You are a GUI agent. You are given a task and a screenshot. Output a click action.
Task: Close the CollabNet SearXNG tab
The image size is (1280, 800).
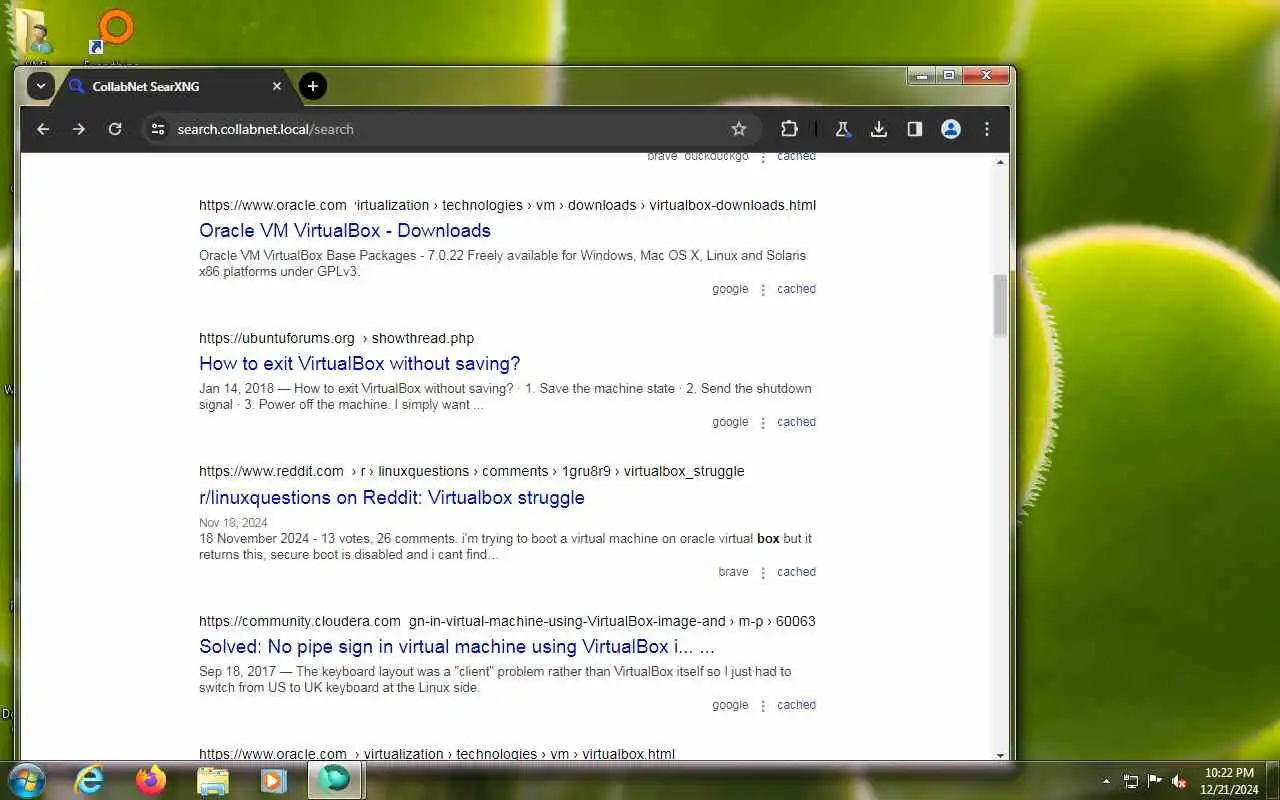tap(277, 86)
